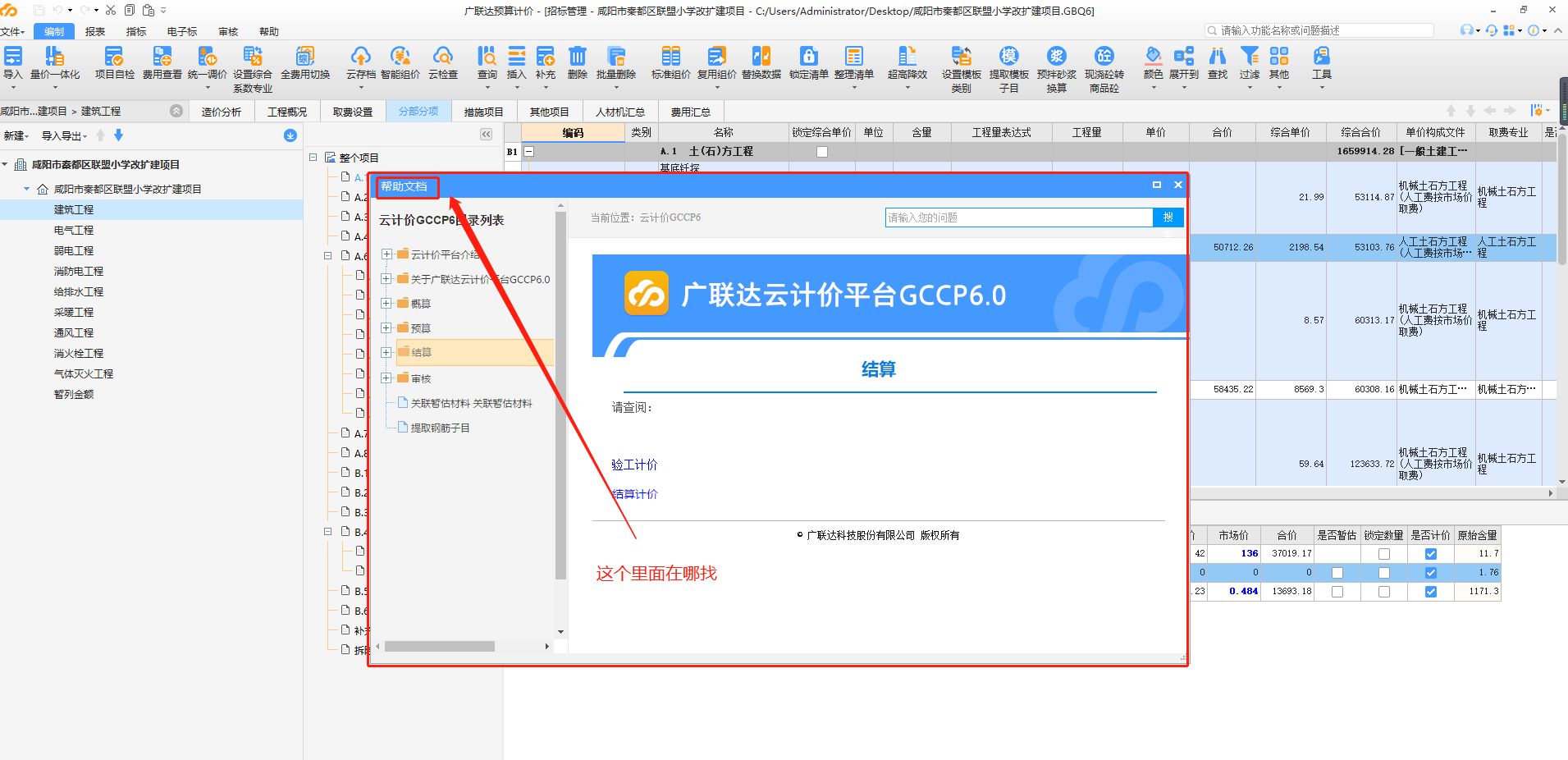
Task: Open the 验工计价 help link
Action: click(634, 465)
